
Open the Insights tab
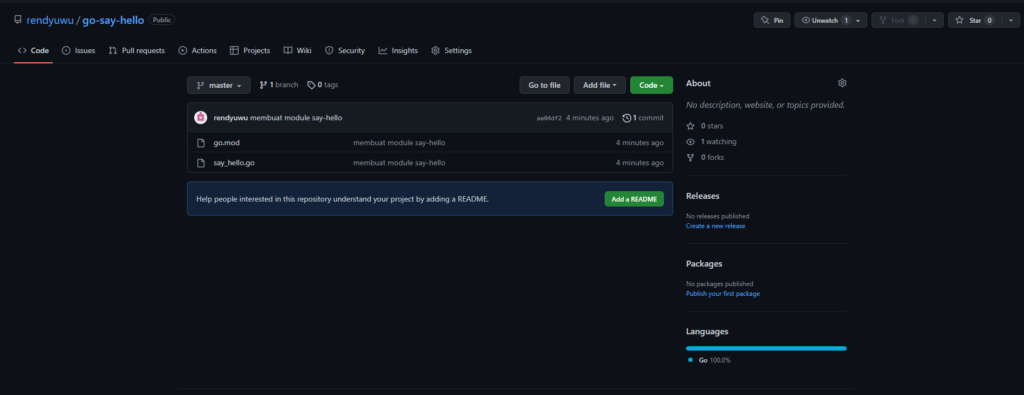pyautogui.click(x=398, y=50)
